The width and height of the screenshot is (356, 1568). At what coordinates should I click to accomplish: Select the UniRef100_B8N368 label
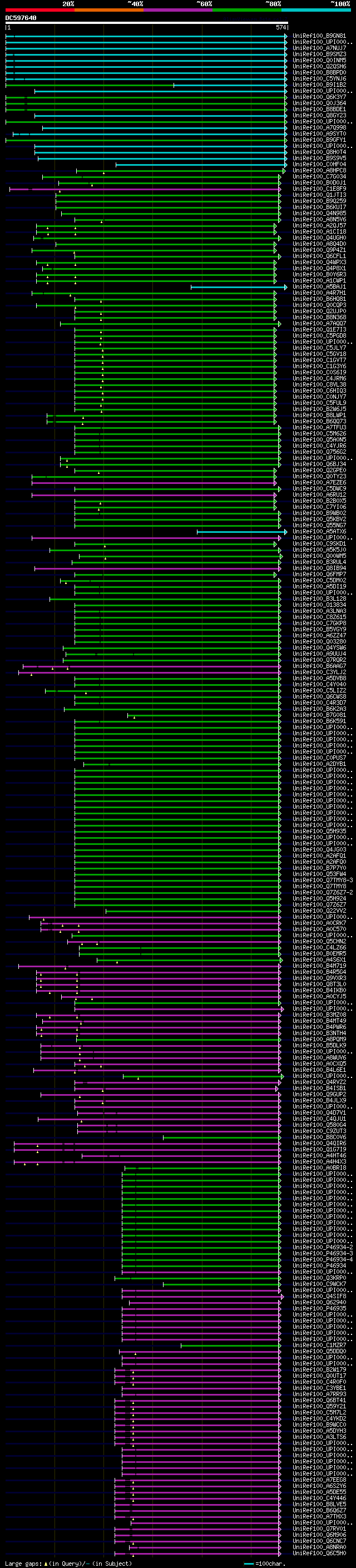pyautogui.click(x=319, y=317)
